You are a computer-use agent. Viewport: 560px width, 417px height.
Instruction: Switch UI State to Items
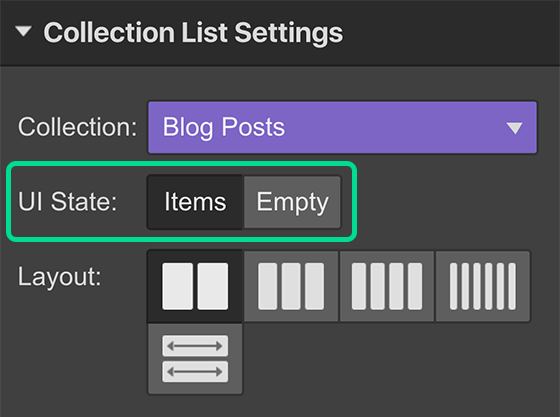click(195, 202)
